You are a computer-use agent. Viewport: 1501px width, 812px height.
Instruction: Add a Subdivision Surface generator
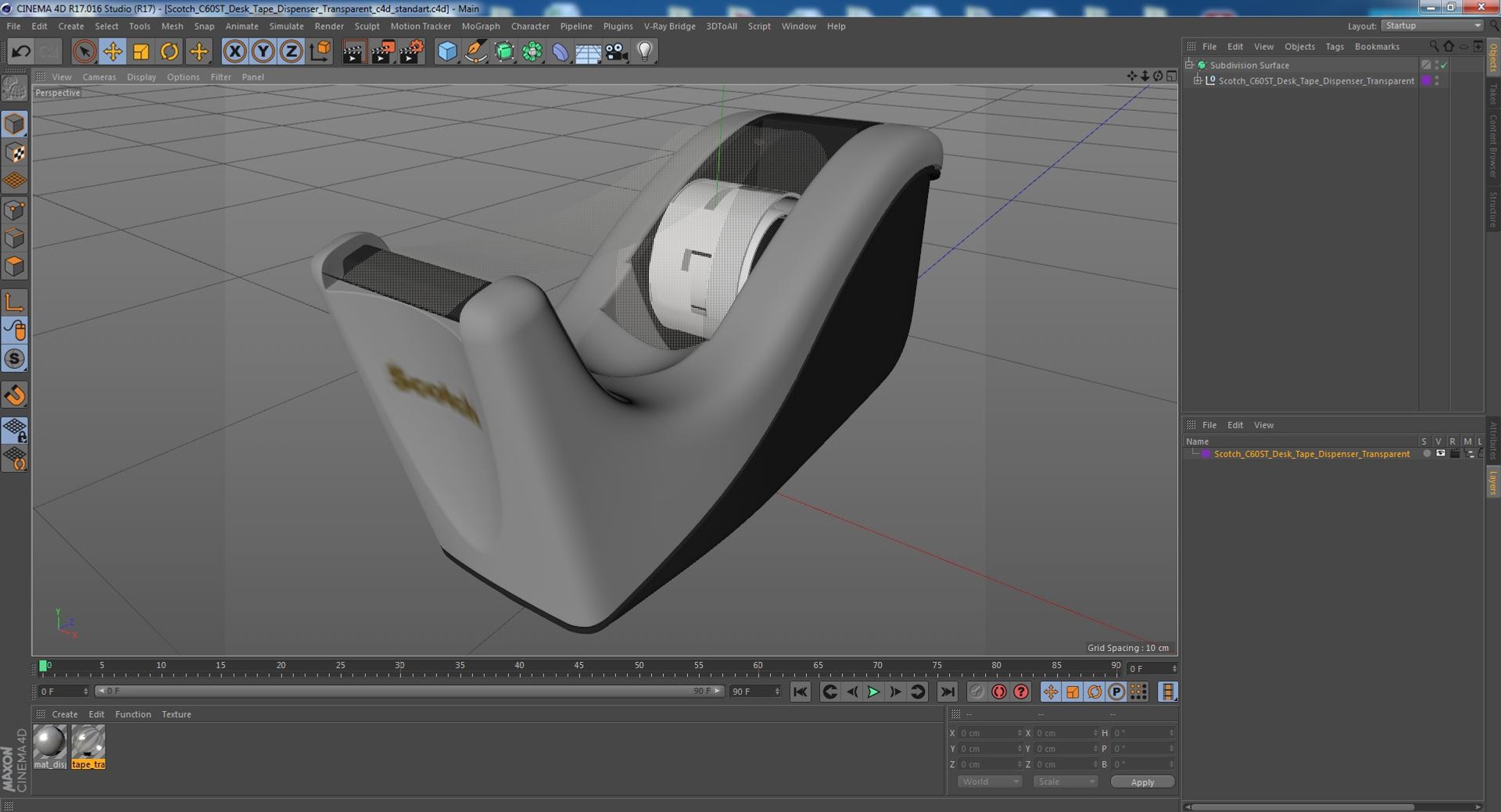pyautogui.click(x=504, y=52)
